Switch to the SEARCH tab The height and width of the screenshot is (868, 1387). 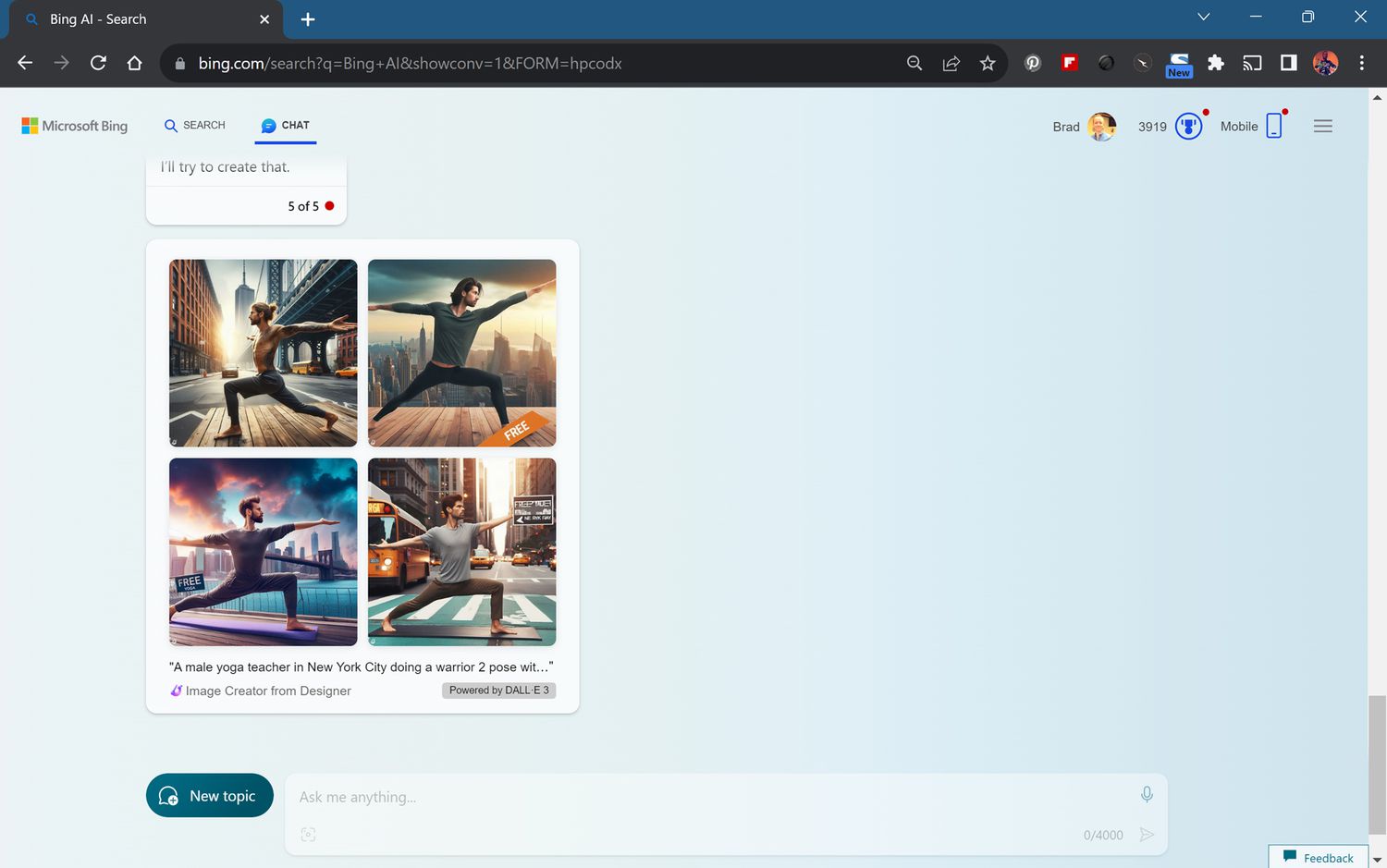tap(194, 126)
